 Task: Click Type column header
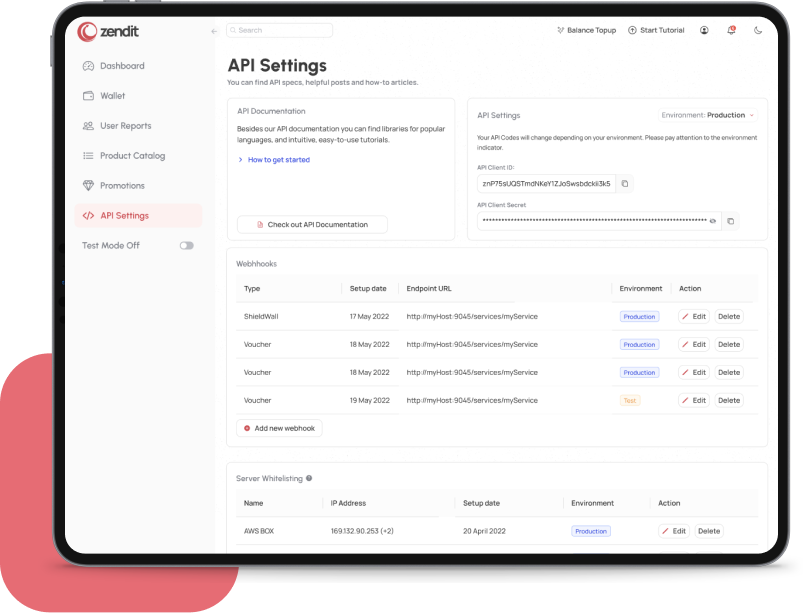coord(252,289)
